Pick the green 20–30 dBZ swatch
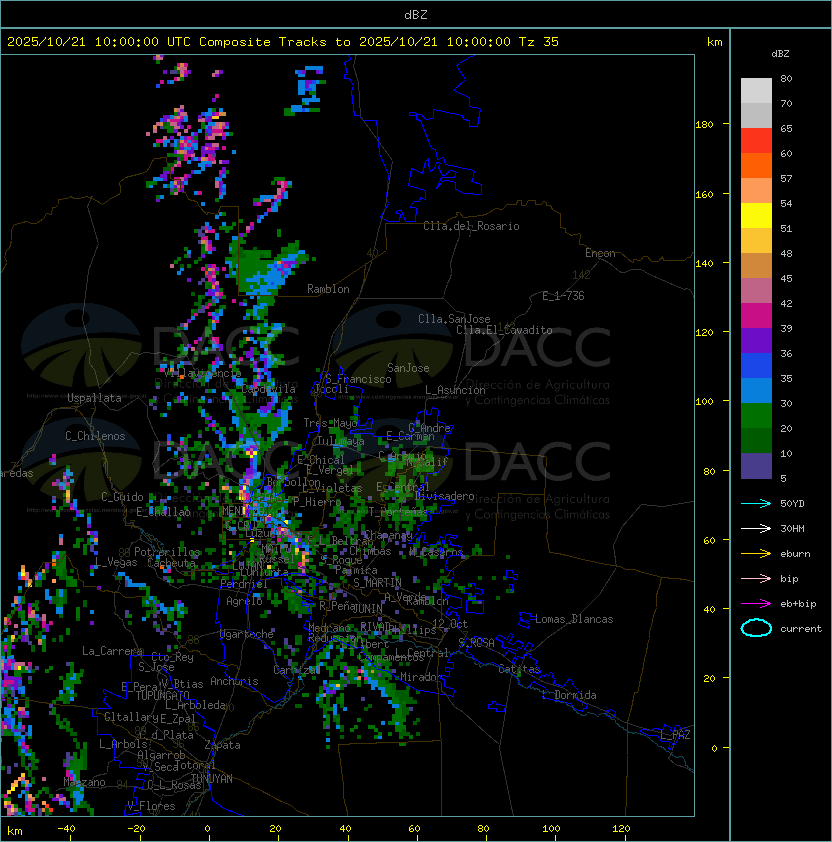832x842 pixels. [x=756, y=416]
